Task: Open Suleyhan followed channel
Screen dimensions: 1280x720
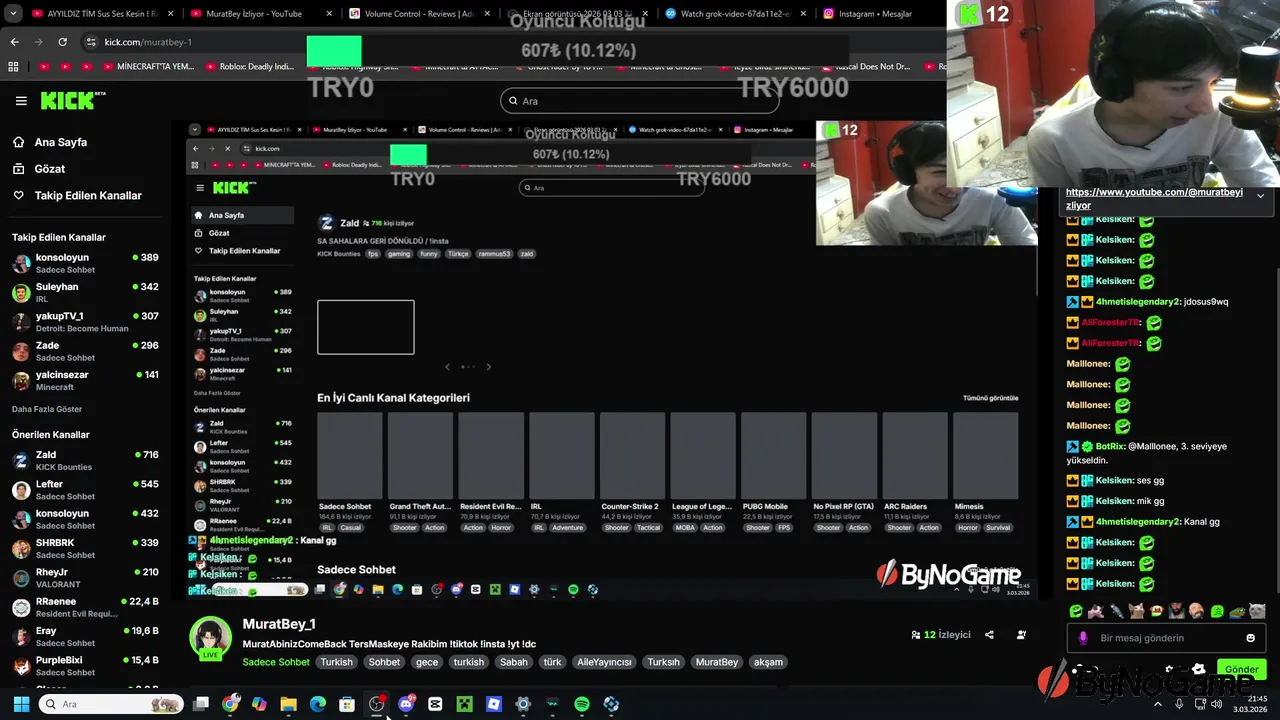Action: click(85, 292)
